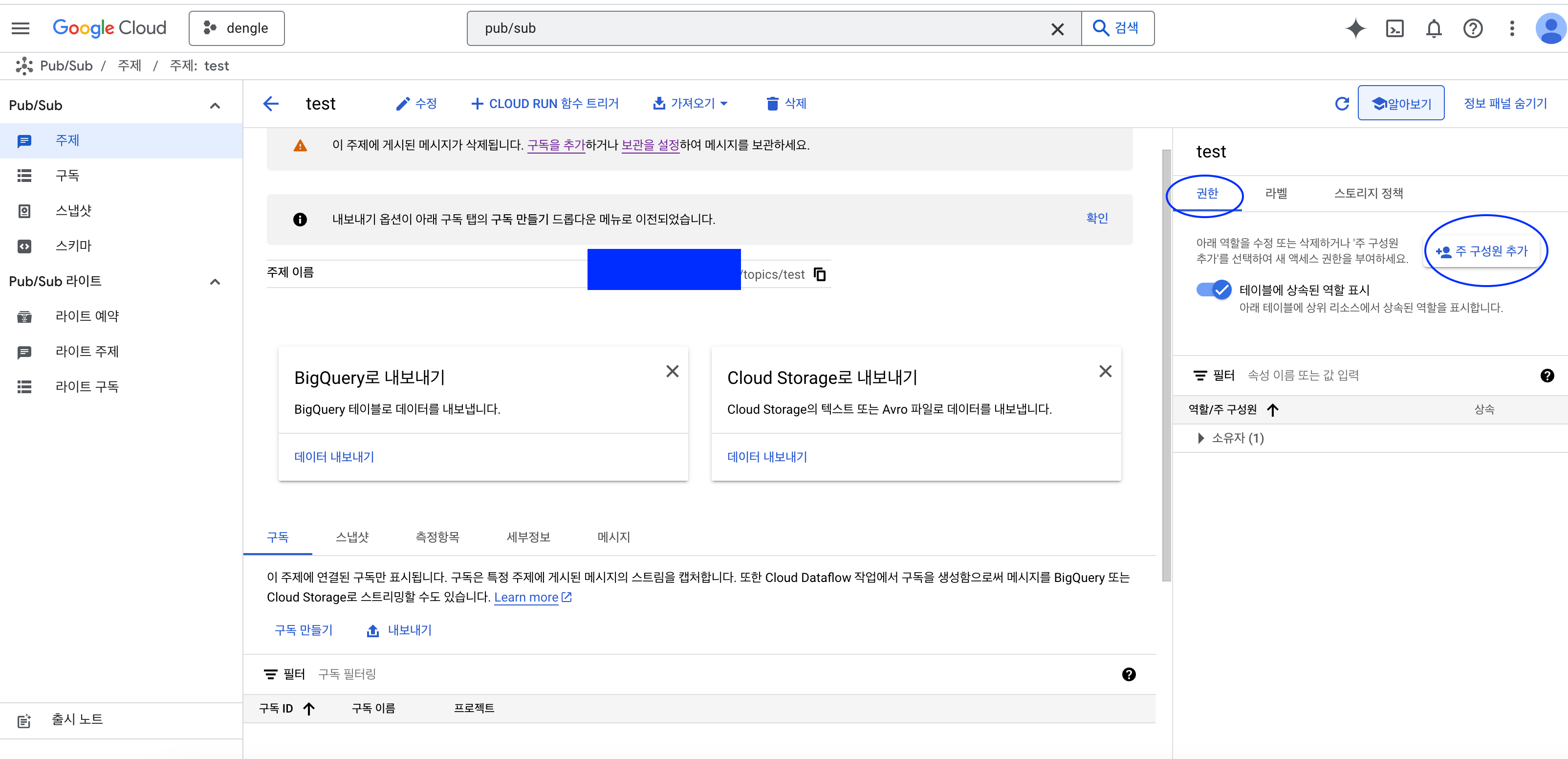Toggle the inherited roles display switch
Image resolution: width=1568 pixels, height=759 pixels.
click(1213, 290)
